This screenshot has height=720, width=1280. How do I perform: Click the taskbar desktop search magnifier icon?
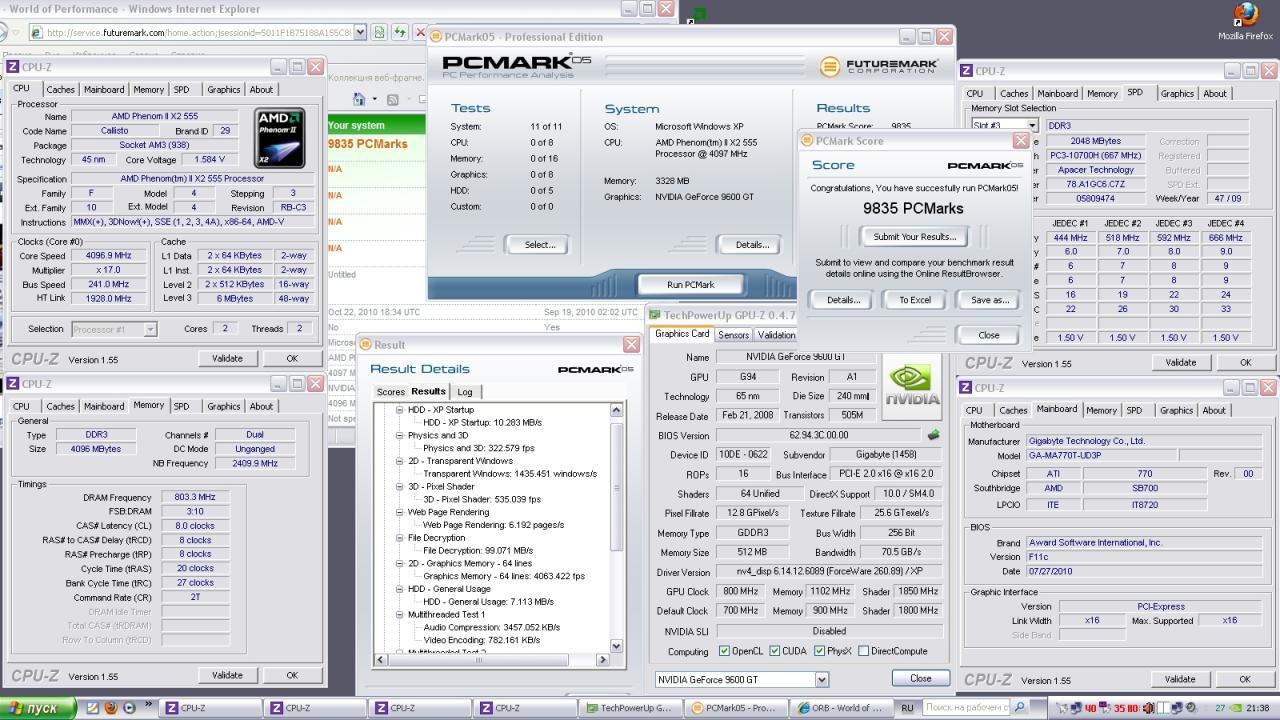(1020, 707)
